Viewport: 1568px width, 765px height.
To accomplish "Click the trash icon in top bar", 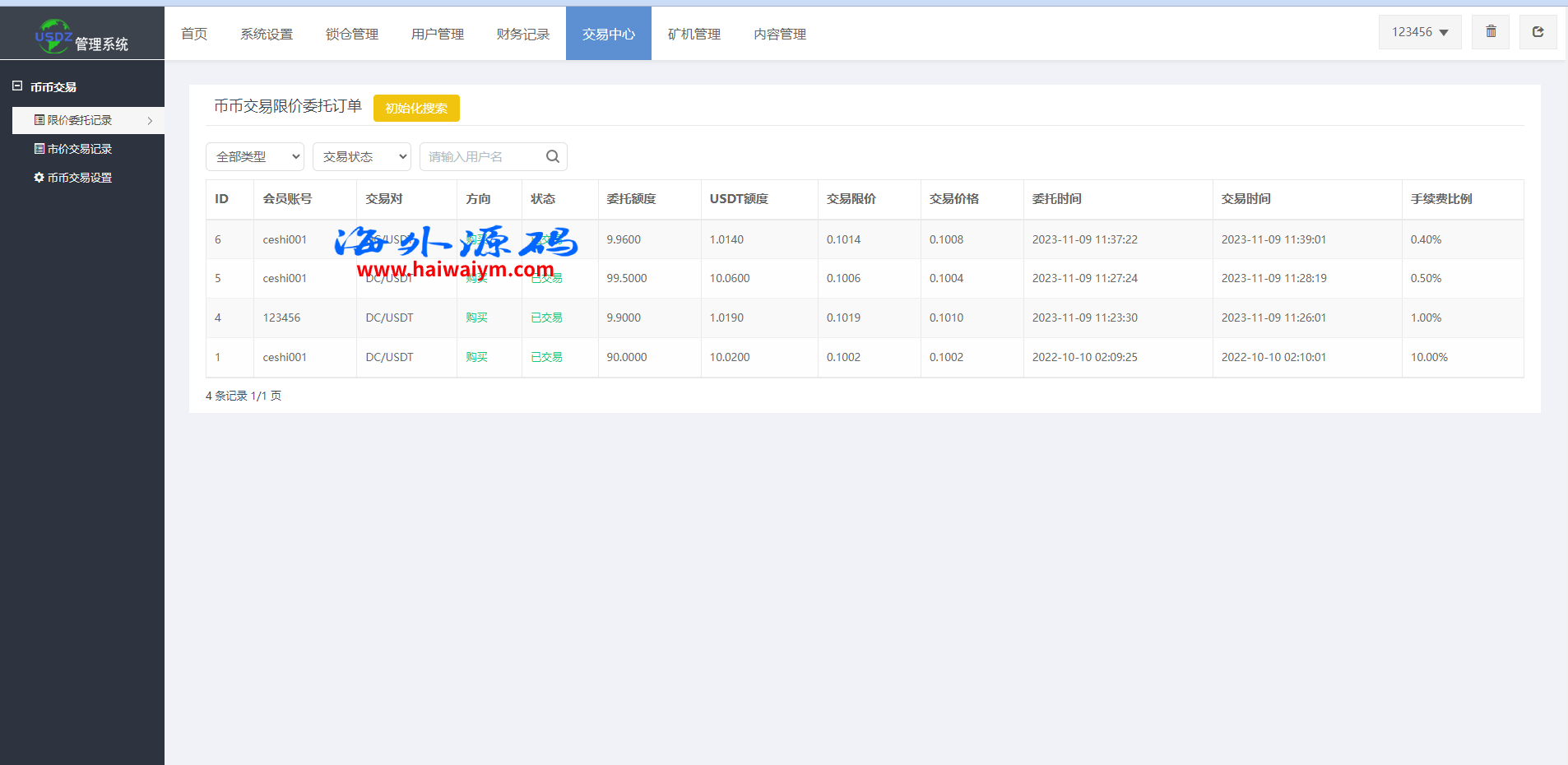I will point(1490,32).
